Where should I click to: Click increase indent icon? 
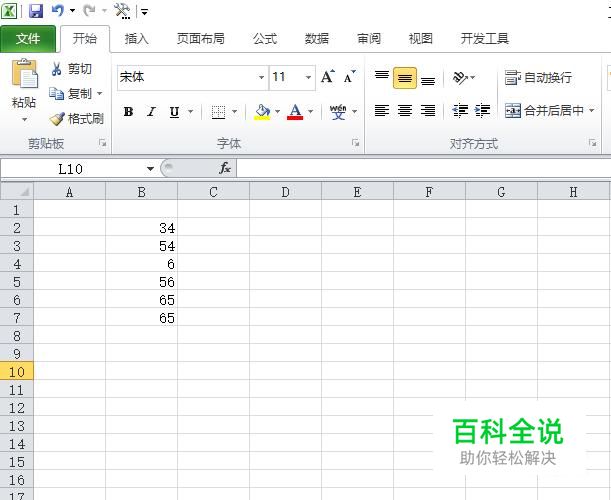[x=482, y=111]
